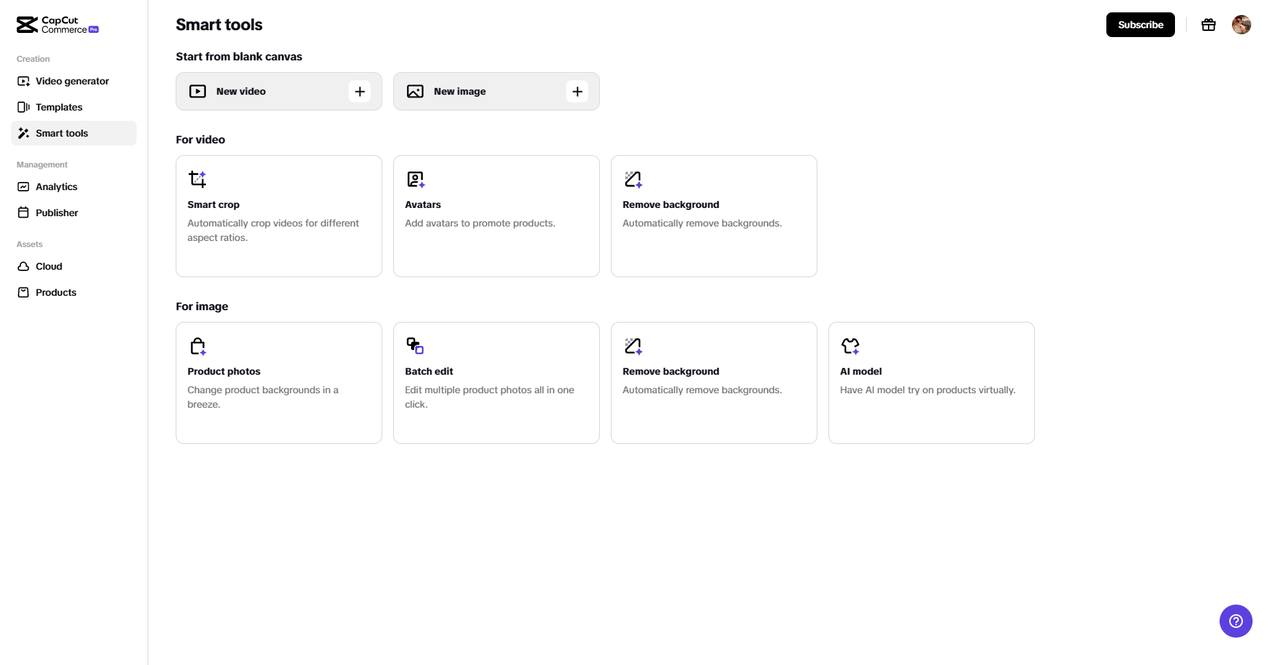This screenshot has height=665, width=1280.
Task: Open Analytics from the Management section
Action: coord(56,187)
